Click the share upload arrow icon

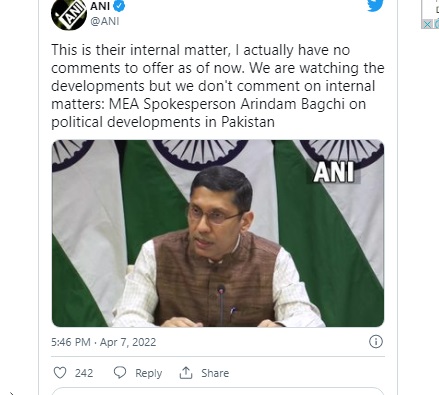click(x=186, y=373)
